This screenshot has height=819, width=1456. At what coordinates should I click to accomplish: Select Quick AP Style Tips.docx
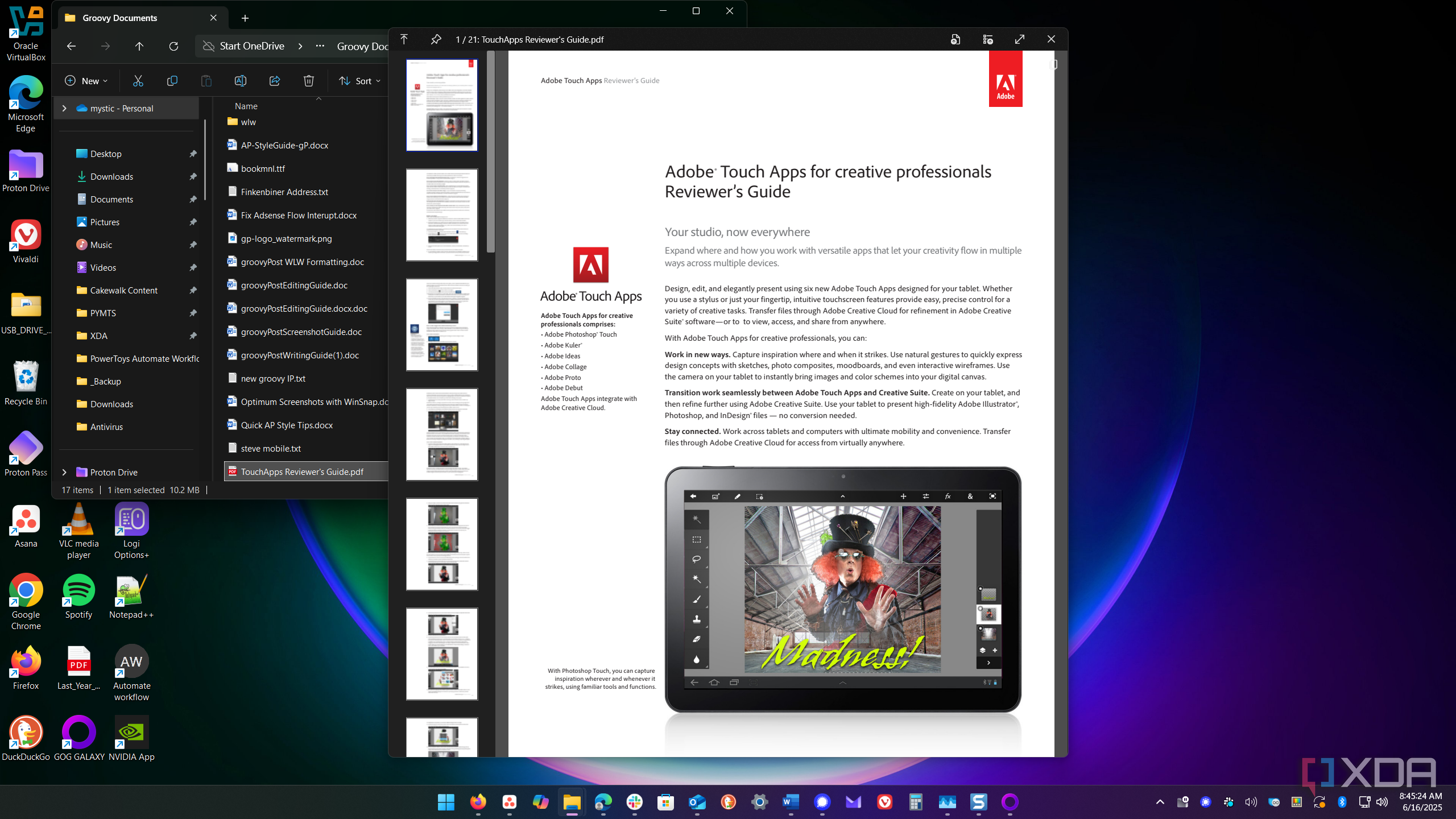click(287, 425)
